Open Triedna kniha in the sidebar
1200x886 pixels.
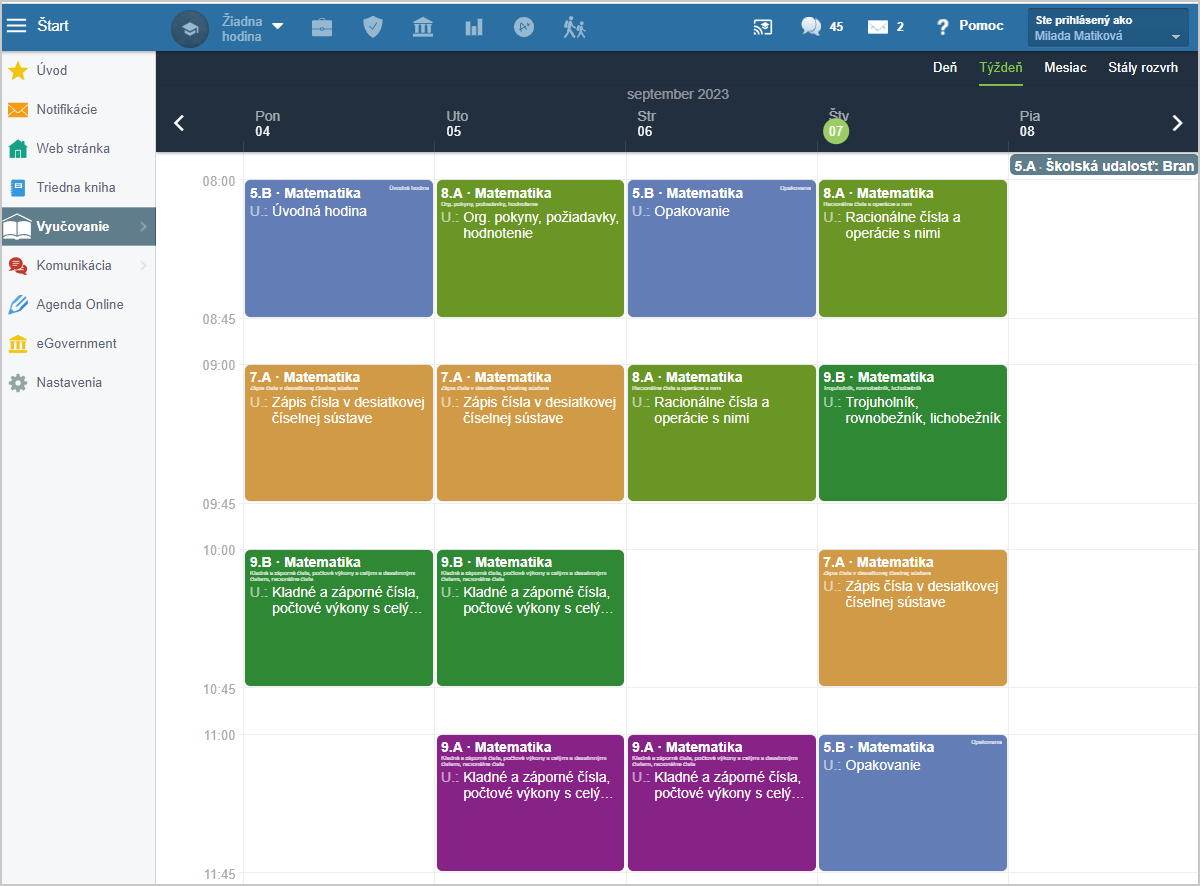[x=76, y=187]
